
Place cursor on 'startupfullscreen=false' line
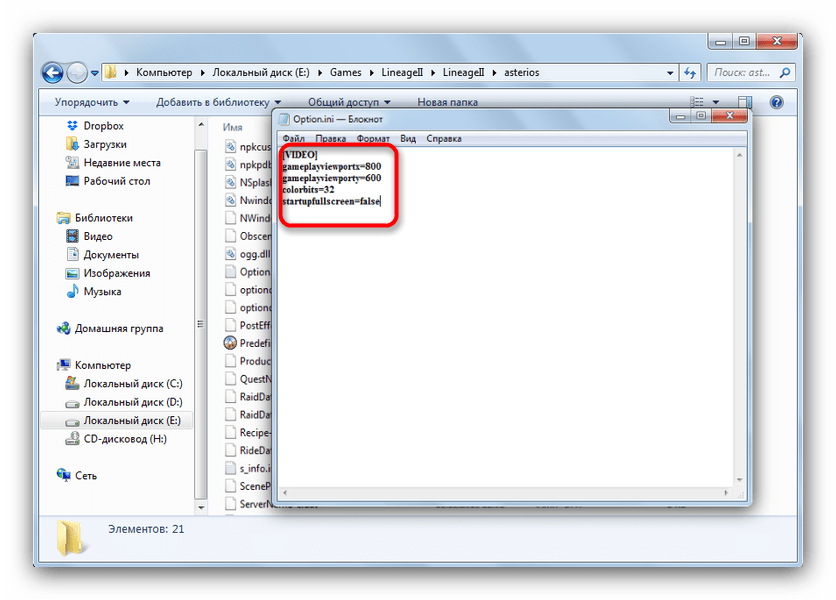tap(331, 202)
